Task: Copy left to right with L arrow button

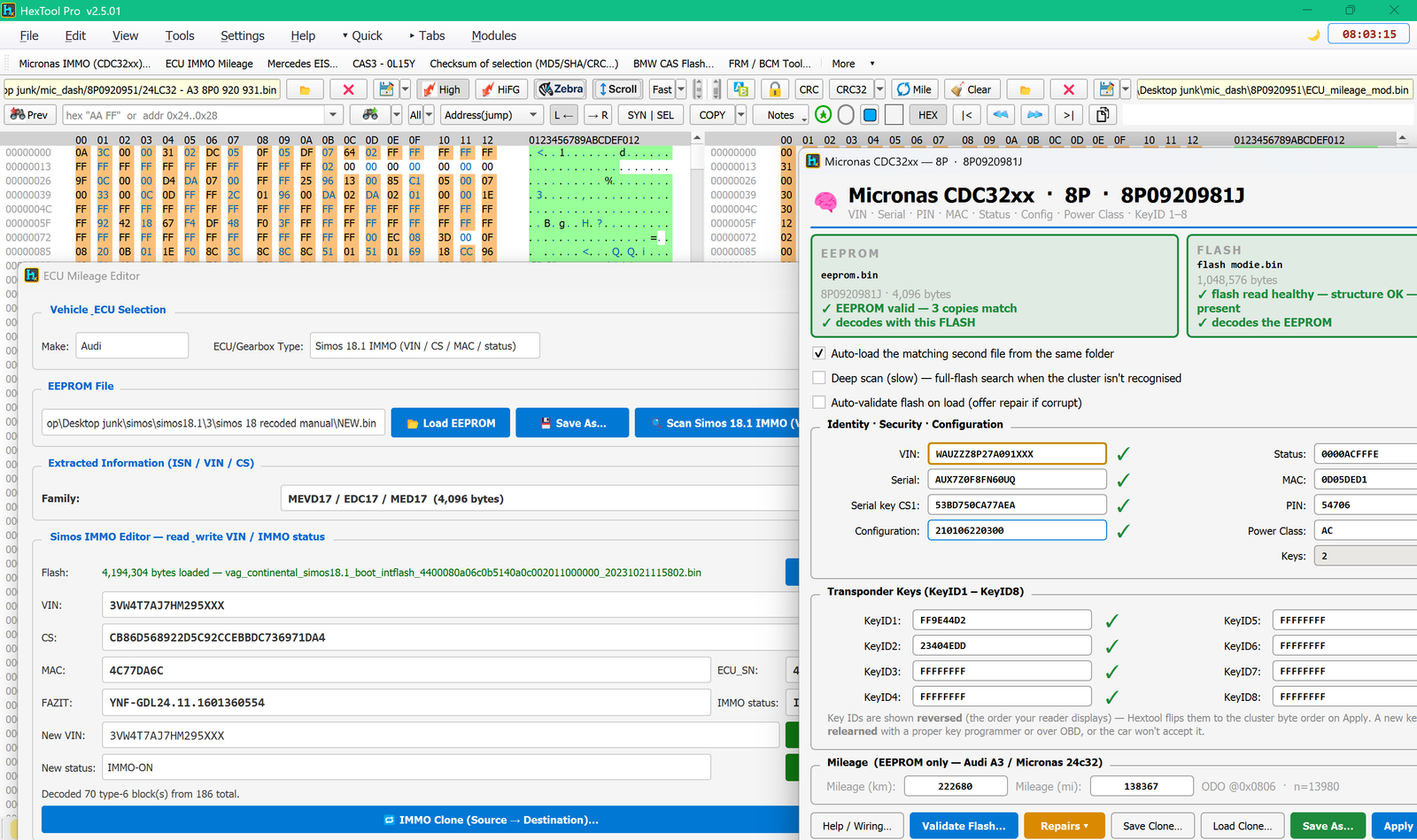Action: point(563,115)
